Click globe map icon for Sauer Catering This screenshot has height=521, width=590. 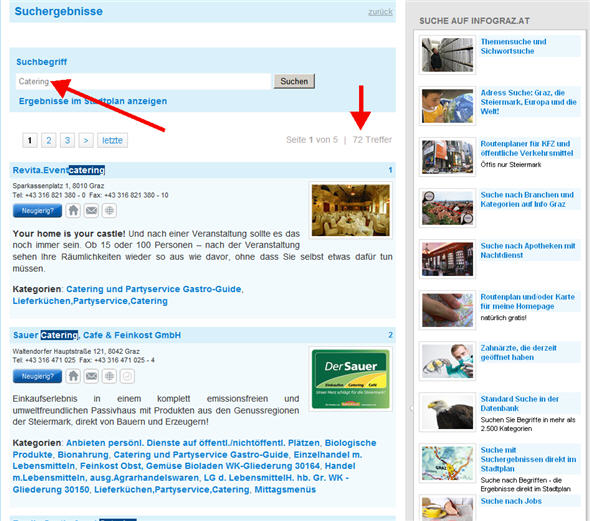(109, 376)
